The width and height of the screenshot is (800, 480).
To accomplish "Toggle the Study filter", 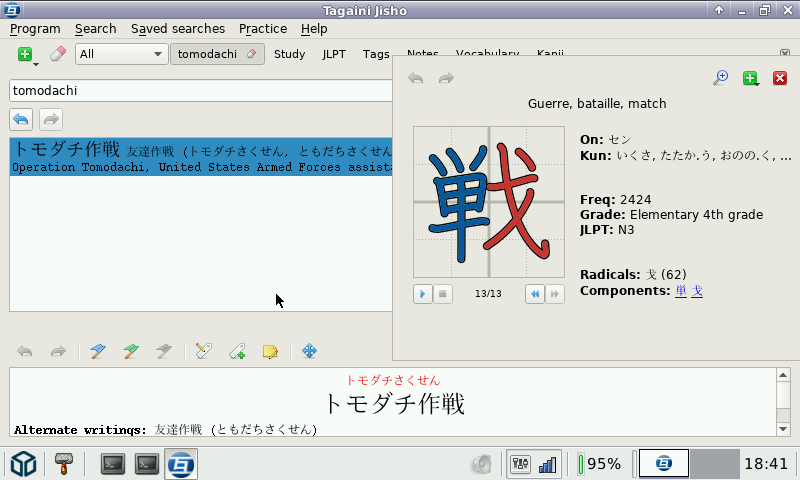I will coord(289,54).
